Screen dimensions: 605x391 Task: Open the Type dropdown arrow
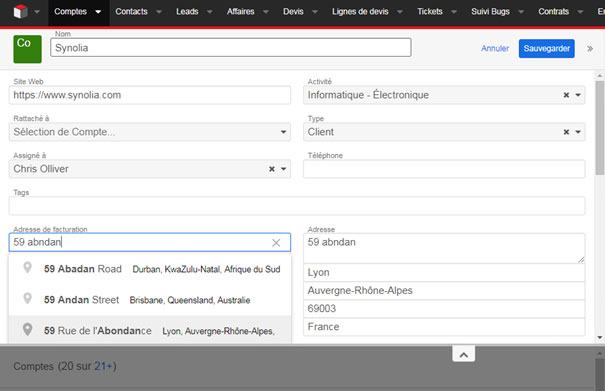tap(578, 132)
